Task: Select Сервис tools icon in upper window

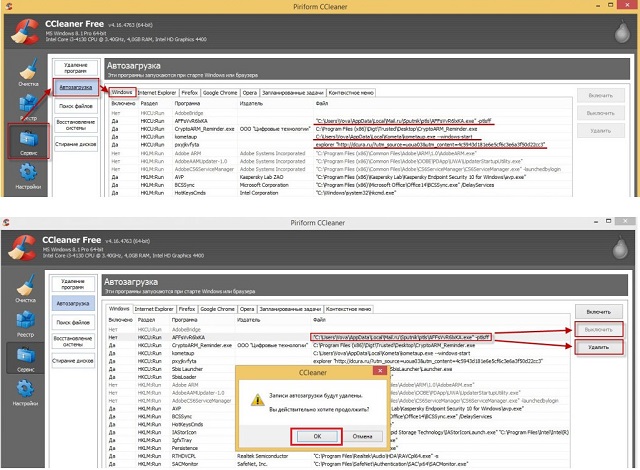Action: pyautogui.click(x=28, y=141)
